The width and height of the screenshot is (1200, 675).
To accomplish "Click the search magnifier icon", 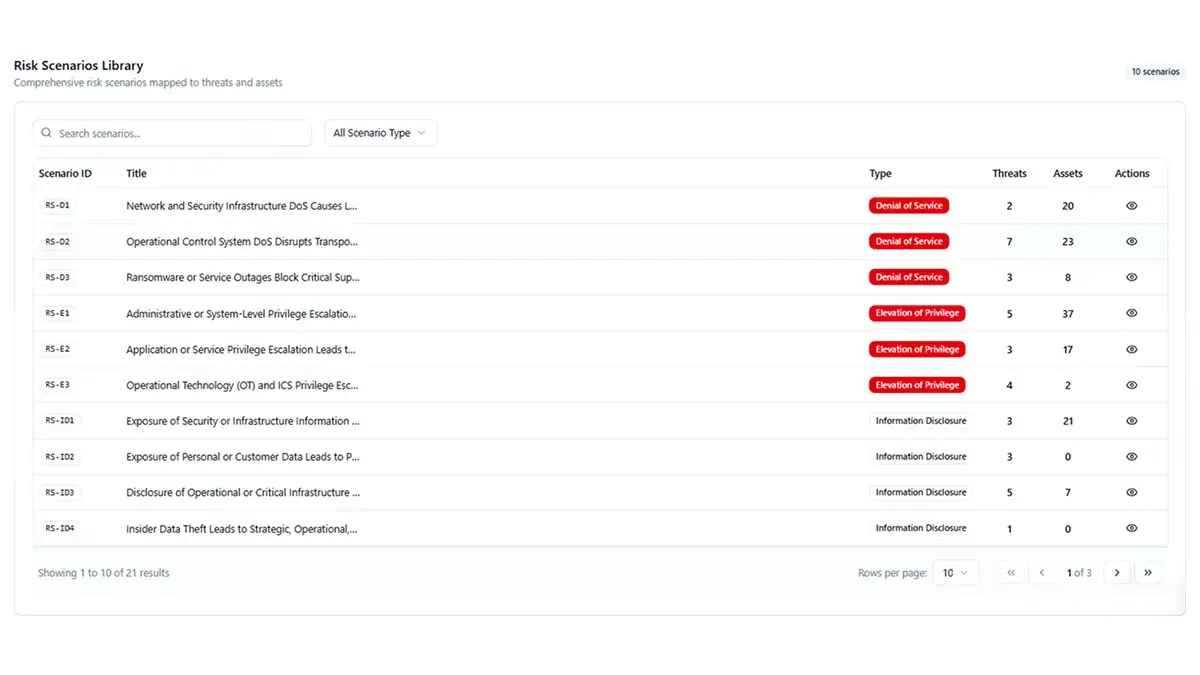I will pos(46,133).
